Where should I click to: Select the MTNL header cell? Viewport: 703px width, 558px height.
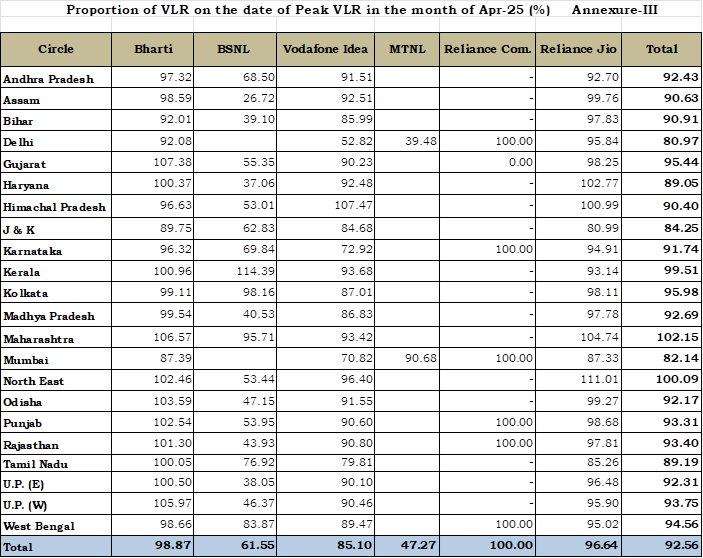[x=407, y=49]
